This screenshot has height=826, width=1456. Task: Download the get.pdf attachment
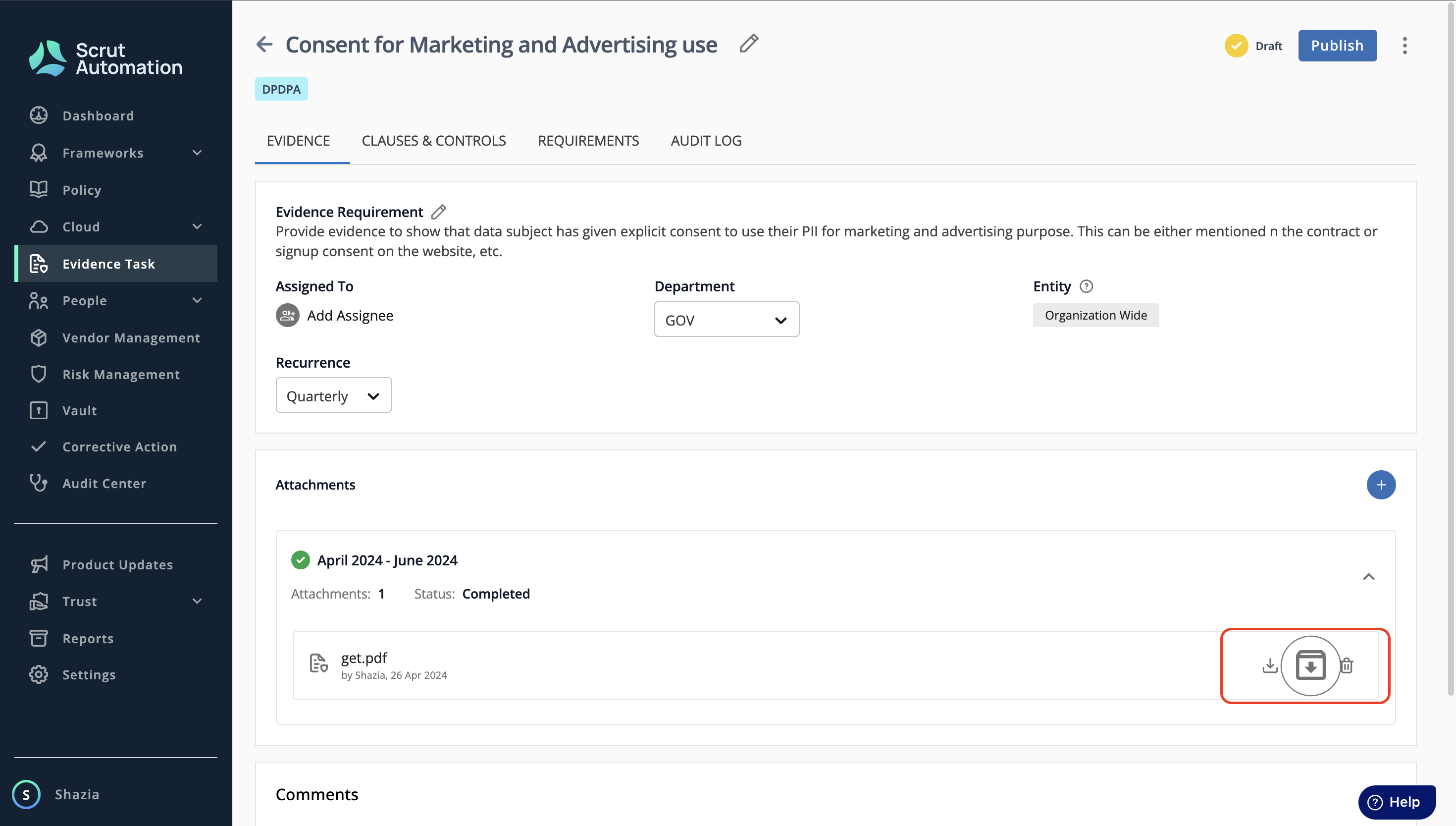(1270, 665)
